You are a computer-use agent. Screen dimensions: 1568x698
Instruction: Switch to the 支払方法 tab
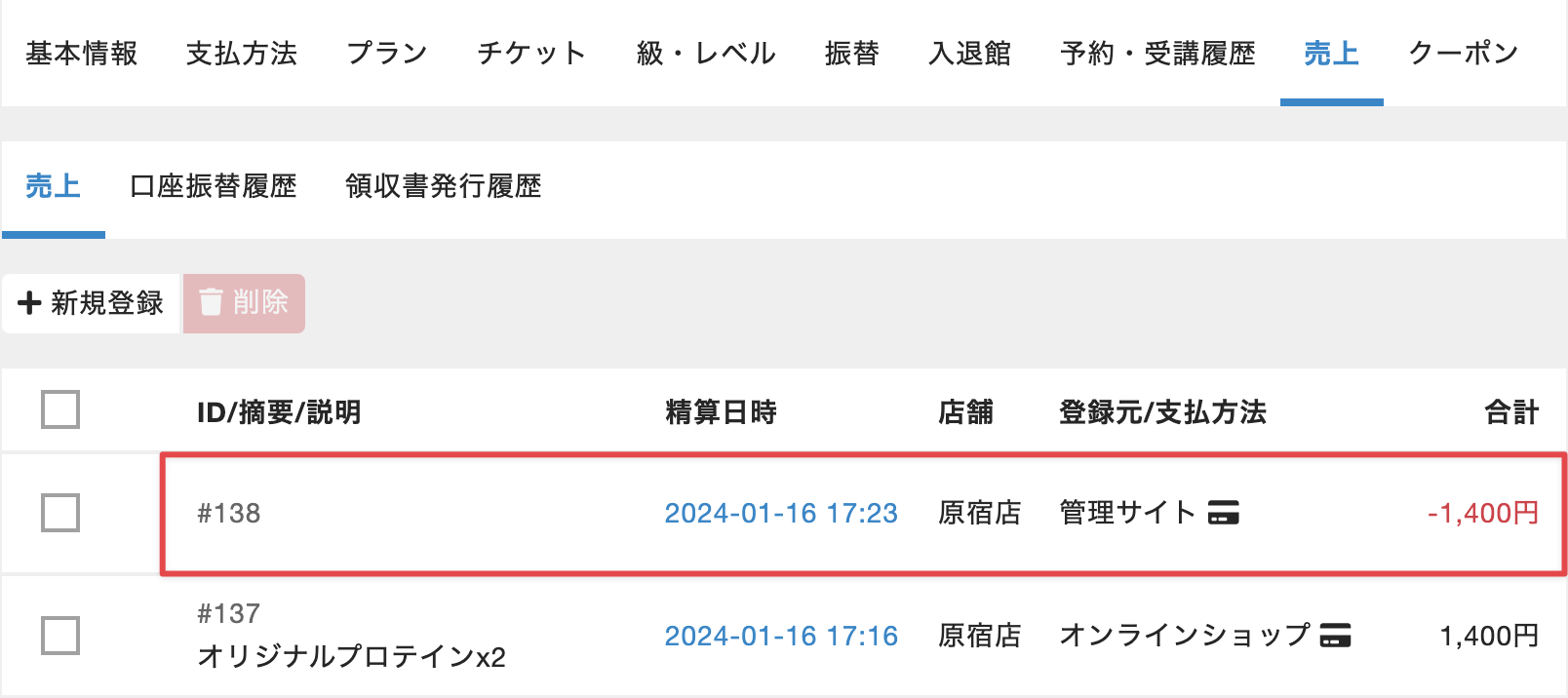point(242,54)
